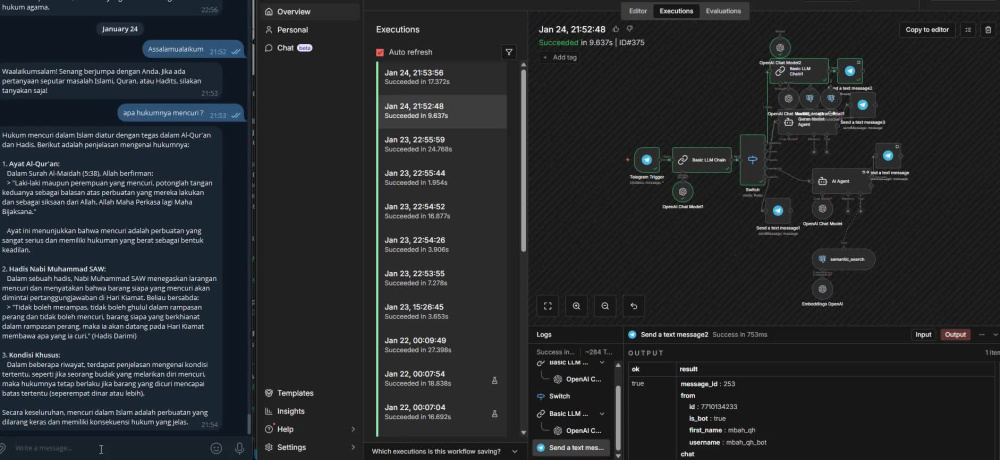Select the Switch node on canvas
This screenshot has height=460, width=1000.
(753, 160)
